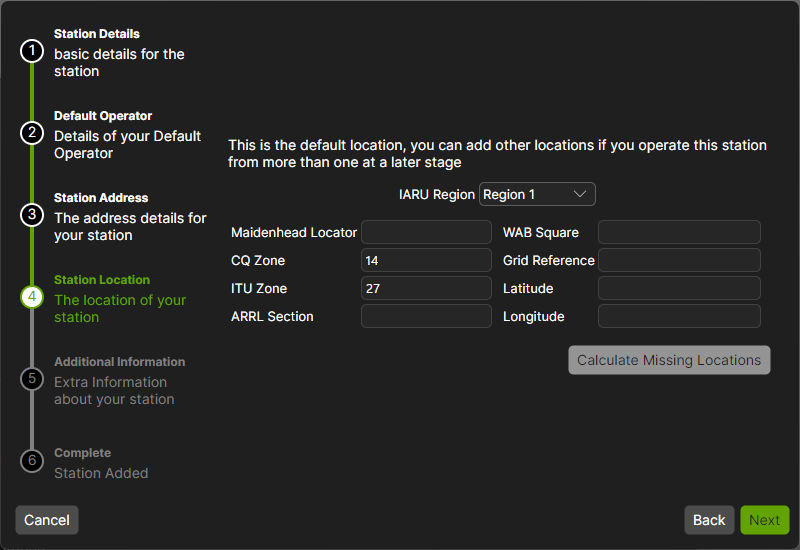This screenshot has width=800, height=550.
Task: Click step 6 Complete circle
Action: [x=32, y=461]
